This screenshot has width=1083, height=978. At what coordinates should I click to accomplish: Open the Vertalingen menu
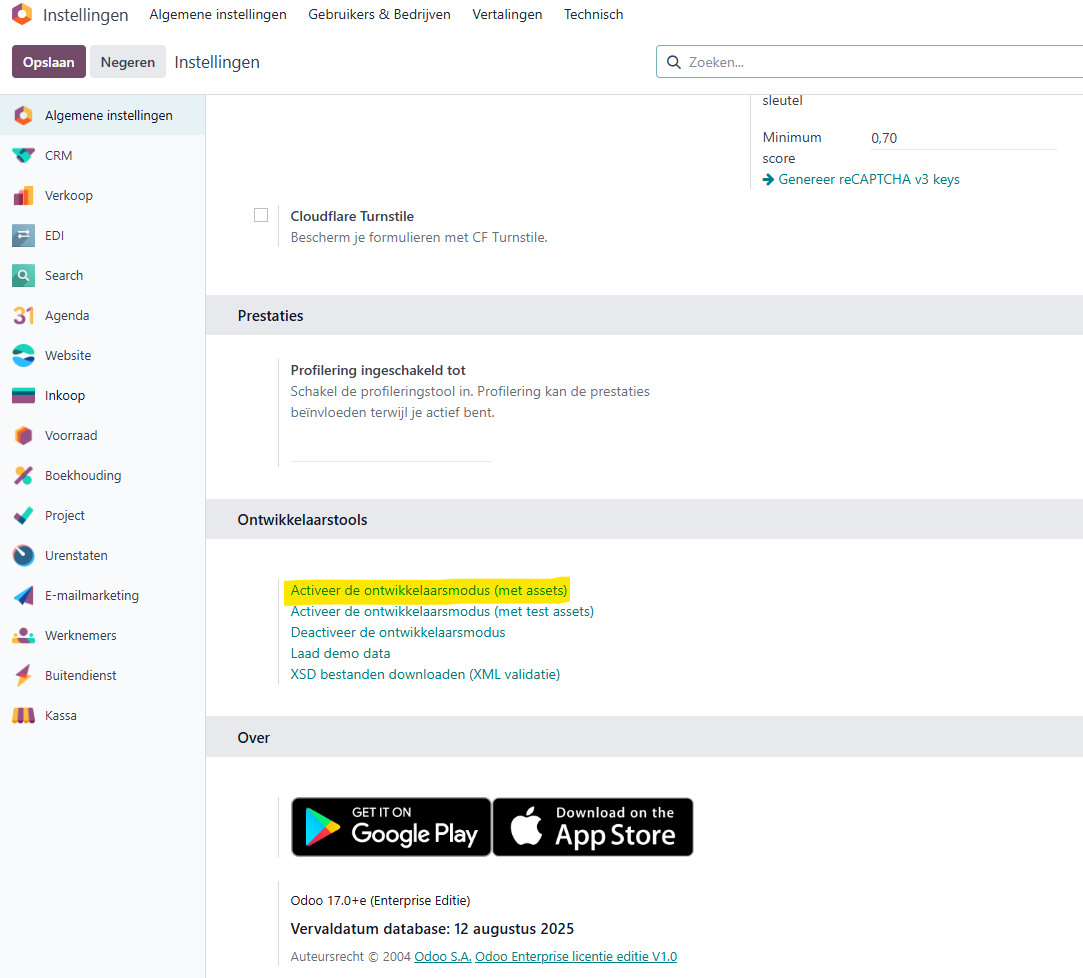click(x=507, y=15)
